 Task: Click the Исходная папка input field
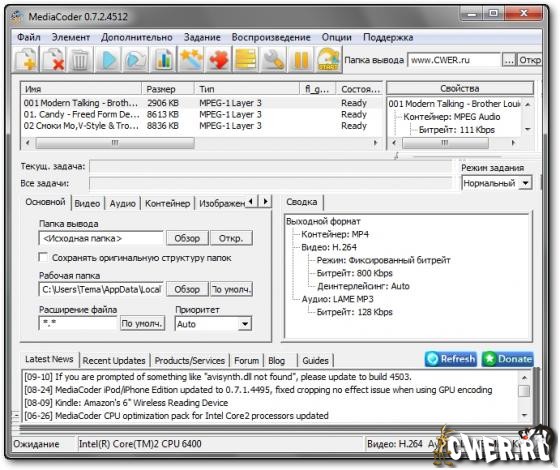(101, 238)
